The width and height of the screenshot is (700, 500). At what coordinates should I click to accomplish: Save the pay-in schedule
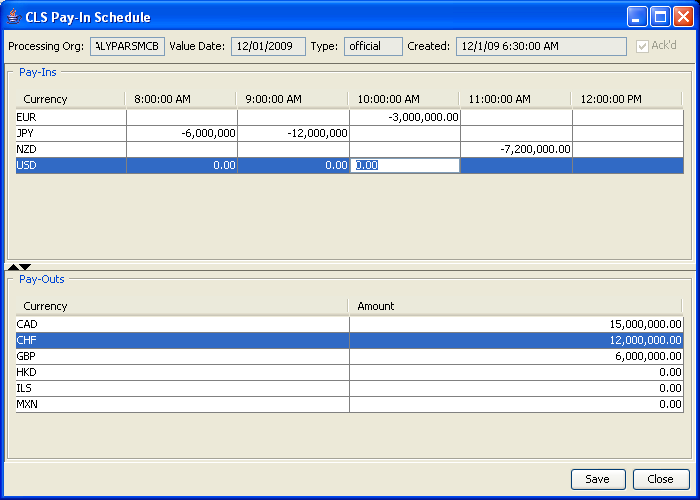pos(598,479)
